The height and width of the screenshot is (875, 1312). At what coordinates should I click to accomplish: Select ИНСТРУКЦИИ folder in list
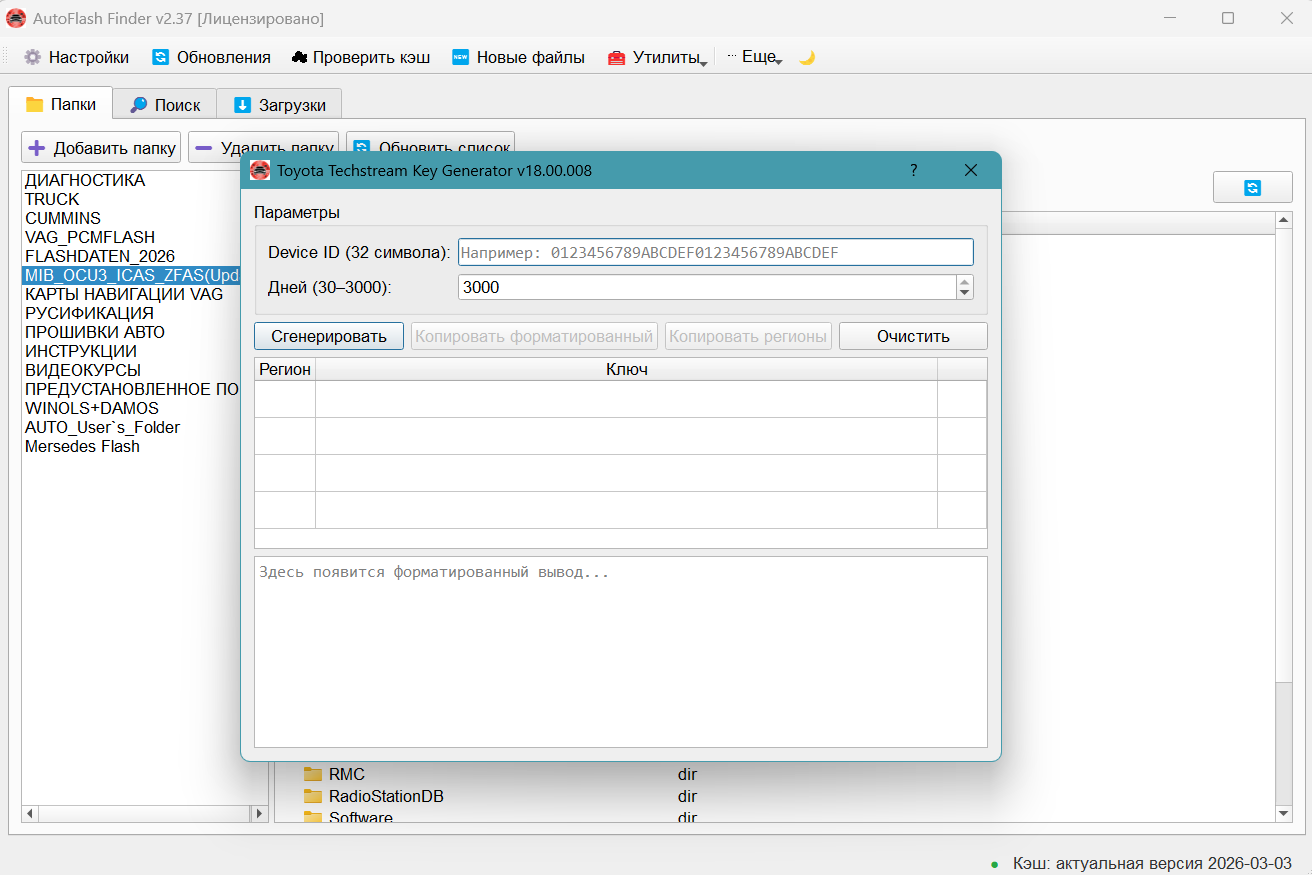point(81,351)
